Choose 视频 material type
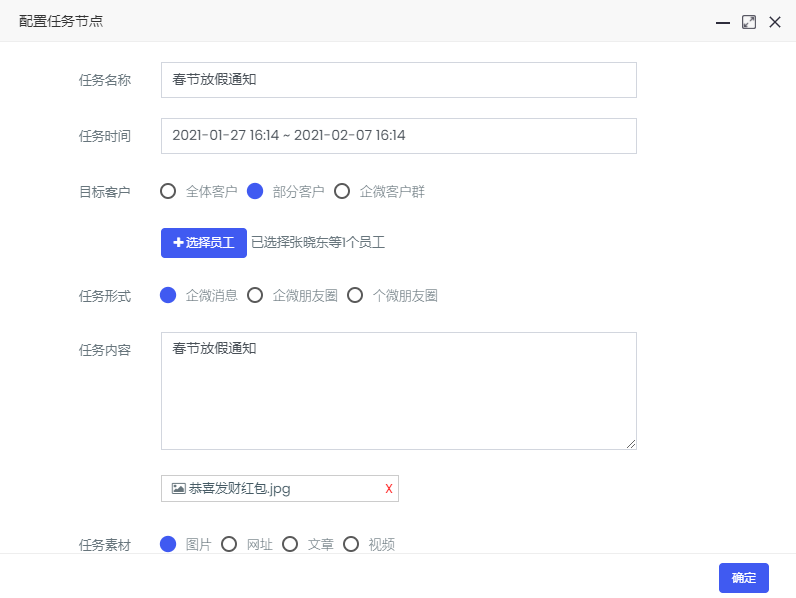Image resolution: width=796 pixels, height=598 pixels. coord(351,544)
